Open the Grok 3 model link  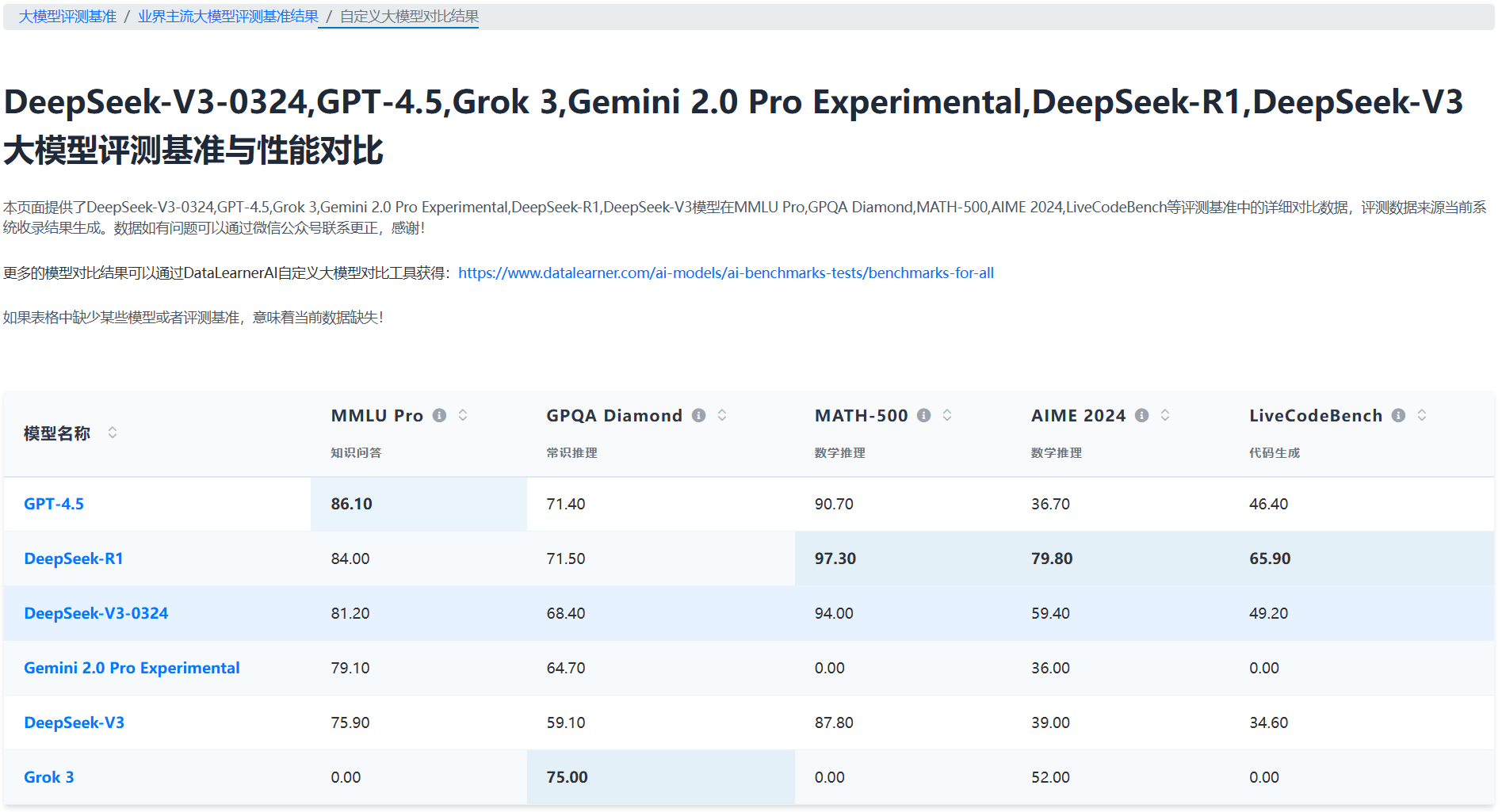click(x=49, y=777)
